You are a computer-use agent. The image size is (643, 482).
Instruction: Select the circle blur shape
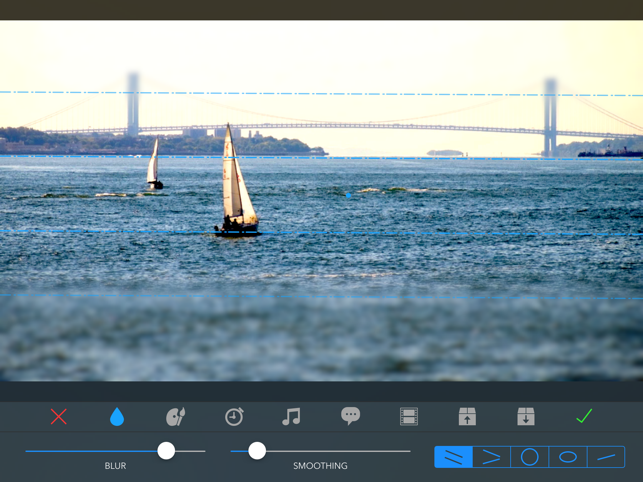[x=530, y=457]
